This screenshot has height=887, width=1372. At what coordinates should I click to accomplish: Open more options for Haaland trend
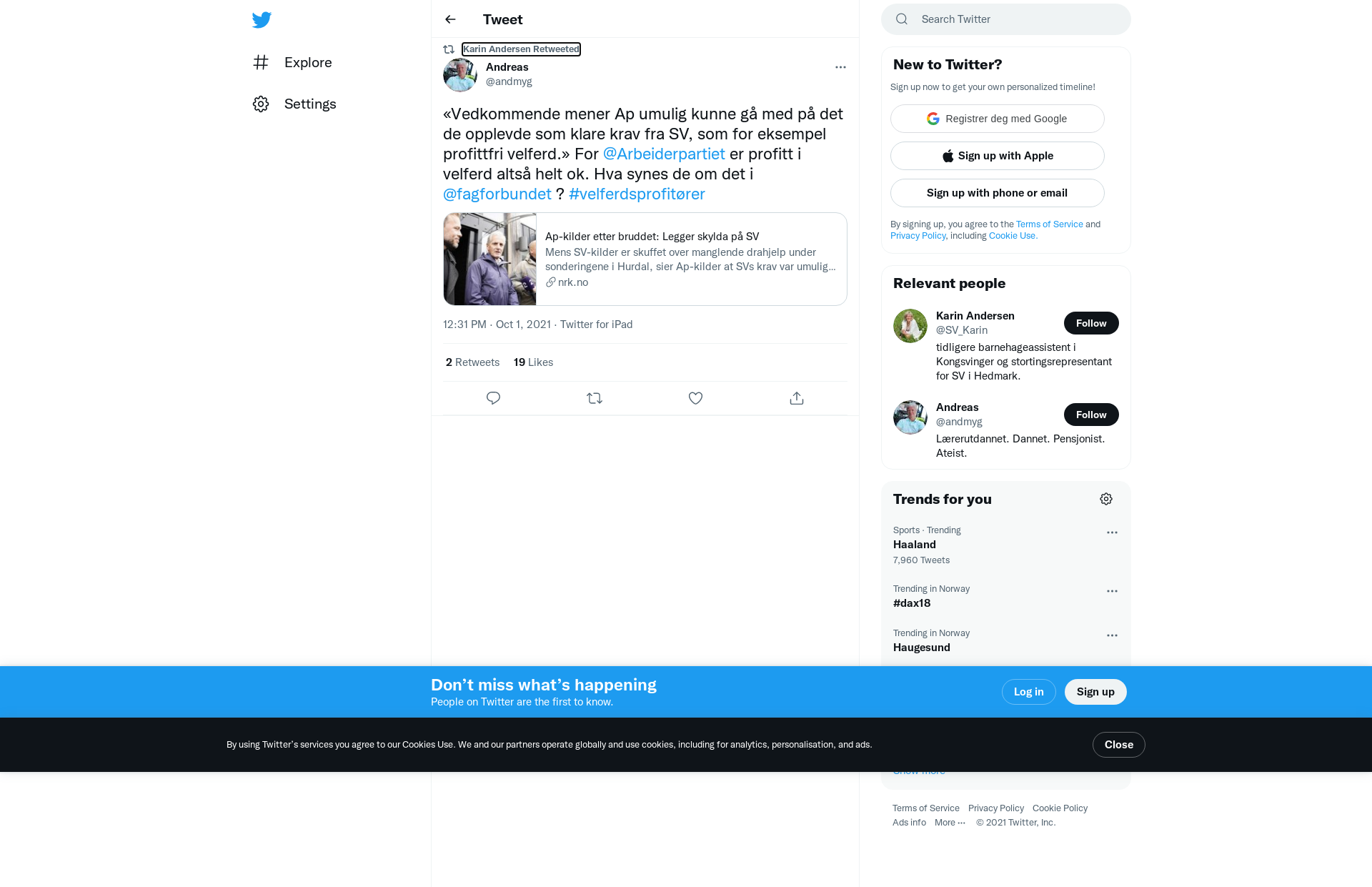[x=1112, y=532]
